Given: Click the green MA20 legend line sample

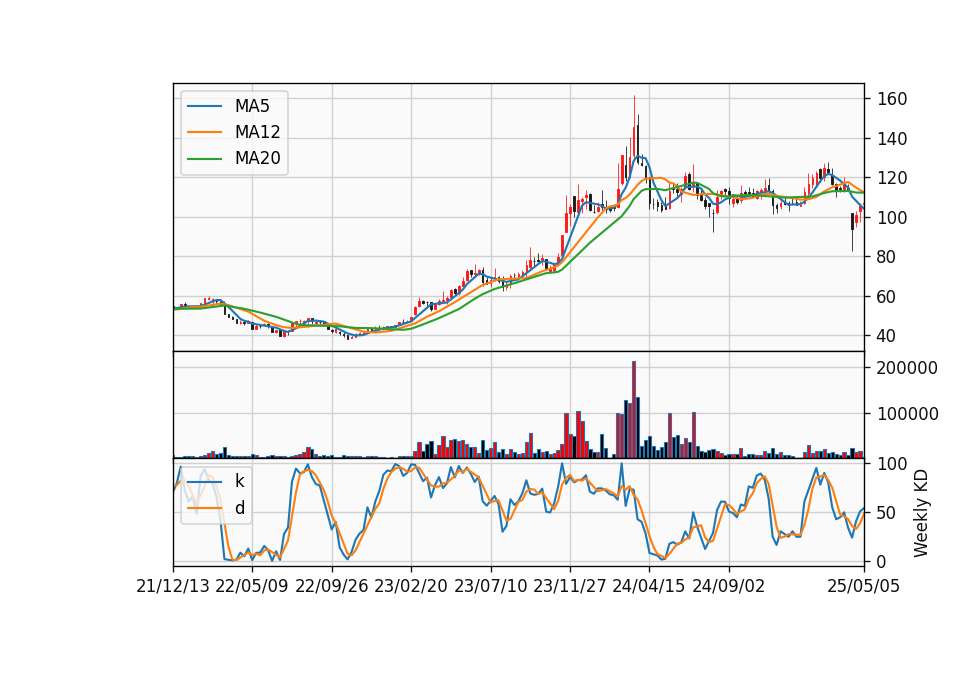Looking at the screenshot, I should [204, 159].
